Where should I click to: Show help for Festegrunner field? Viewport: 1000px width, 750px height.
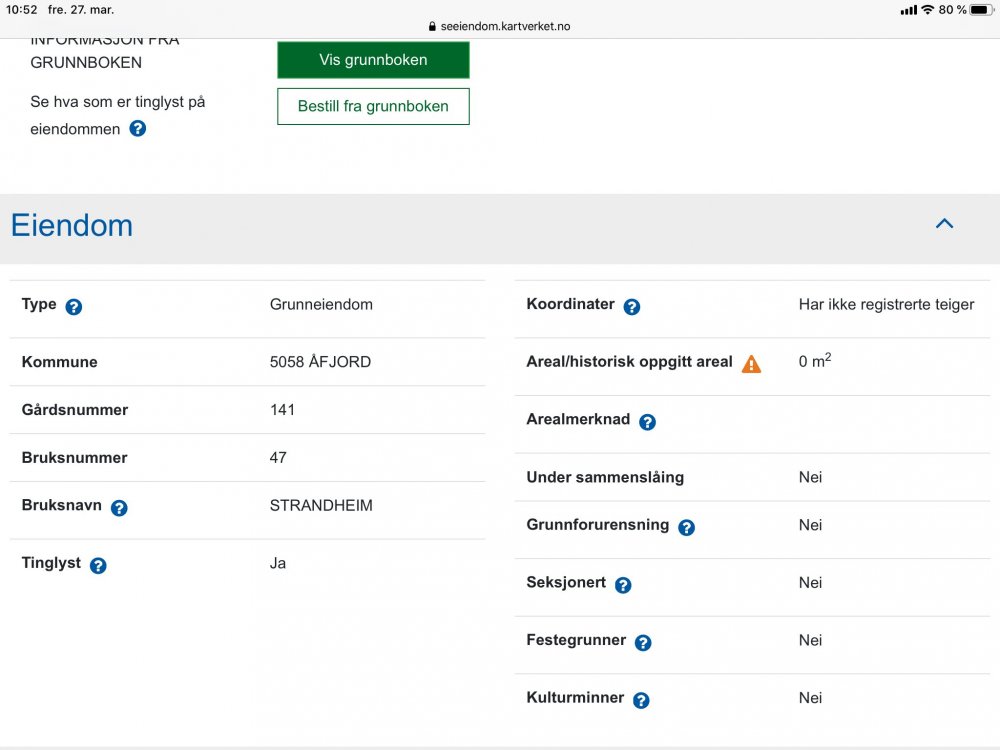click(643, 643)
